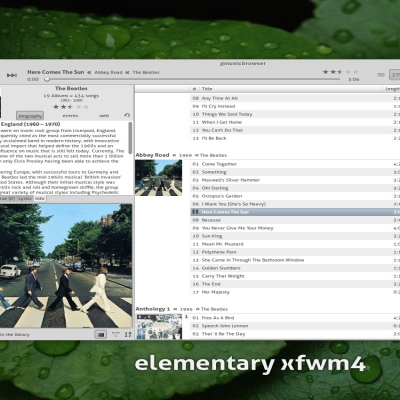Image resolution: width=400 pixels, height=400 pixels.
Task: Select the song I'll Be Back
Action: click(295, 138)
